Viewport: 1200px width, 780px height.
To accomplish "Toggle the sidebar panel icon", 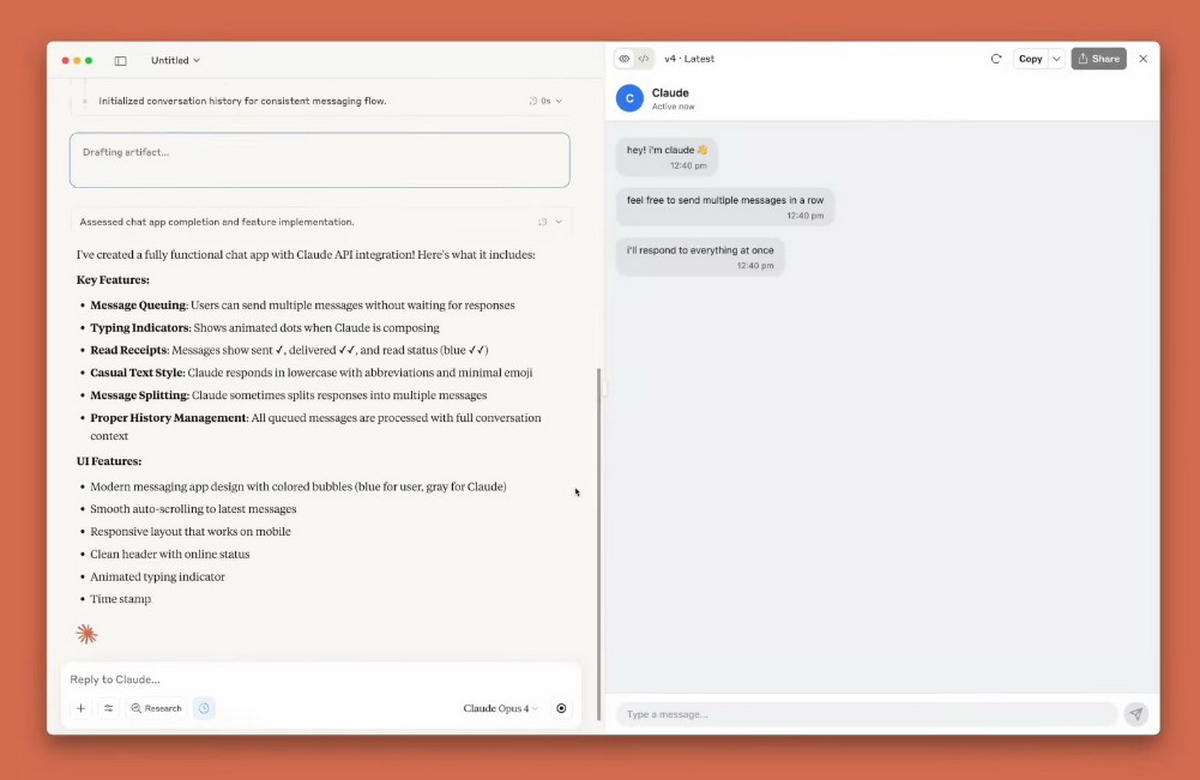I will (121, 60).
